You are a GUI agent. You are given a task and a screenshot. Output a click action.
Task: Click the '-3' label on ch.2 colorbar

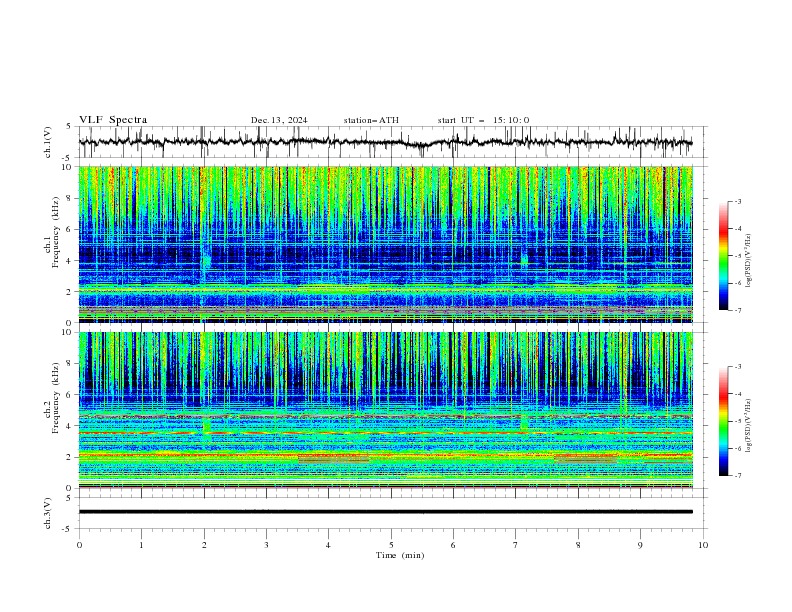[x=738, y=367]
